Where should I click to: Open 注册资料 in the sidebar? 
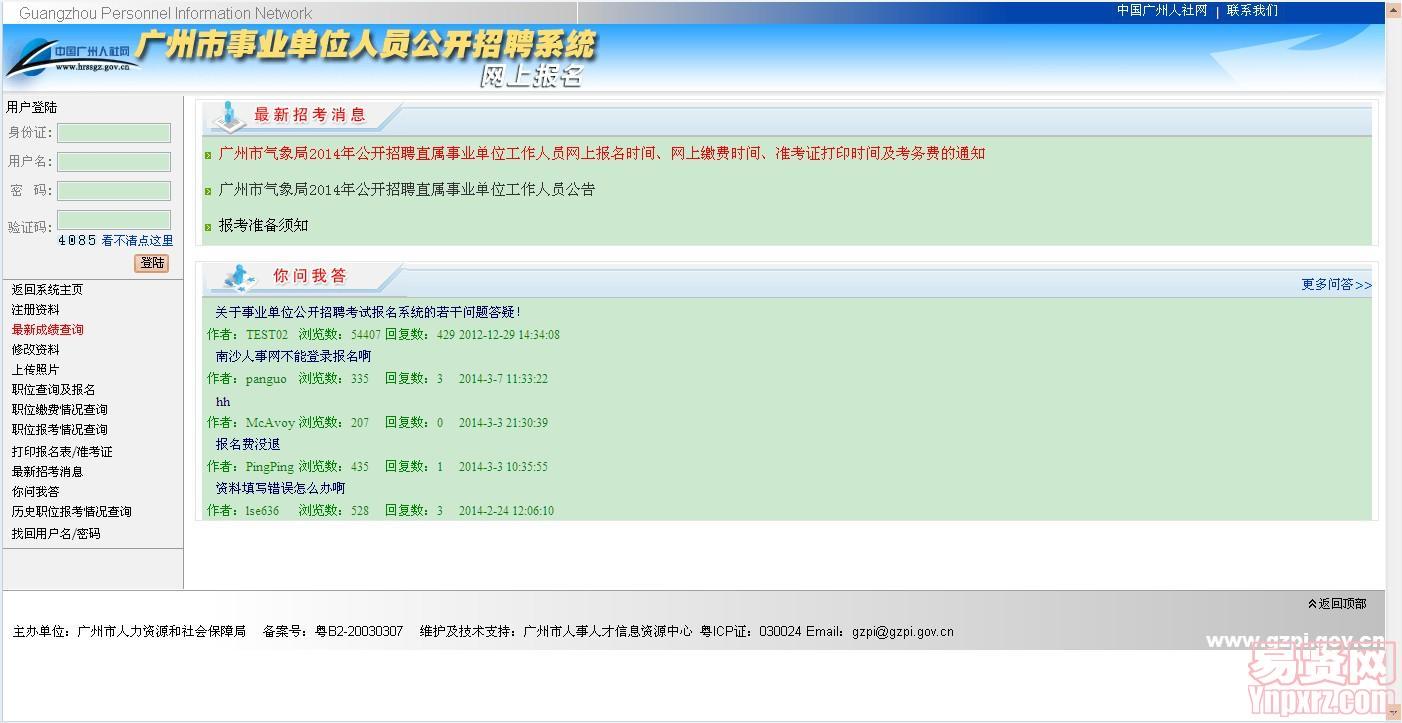(x=36, y=310)
